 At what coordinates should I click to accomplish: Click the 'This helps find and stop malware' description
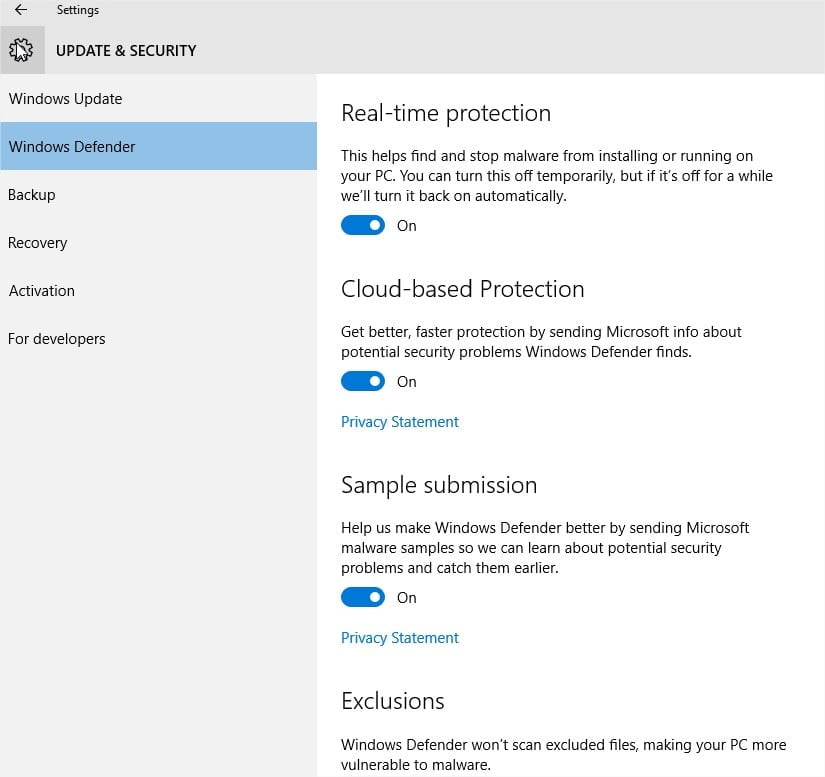(x=557, y=176)
